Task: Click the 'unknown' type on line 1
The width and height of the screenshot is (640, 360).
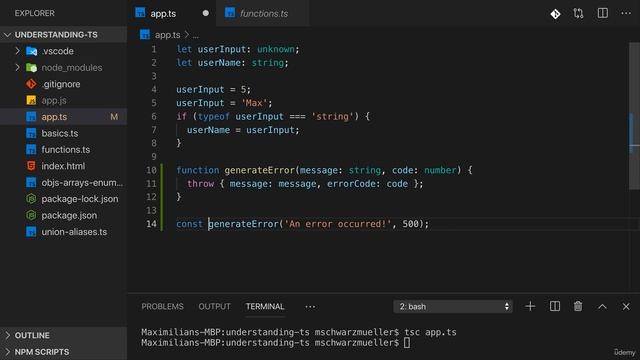Action: coord(276,49)
